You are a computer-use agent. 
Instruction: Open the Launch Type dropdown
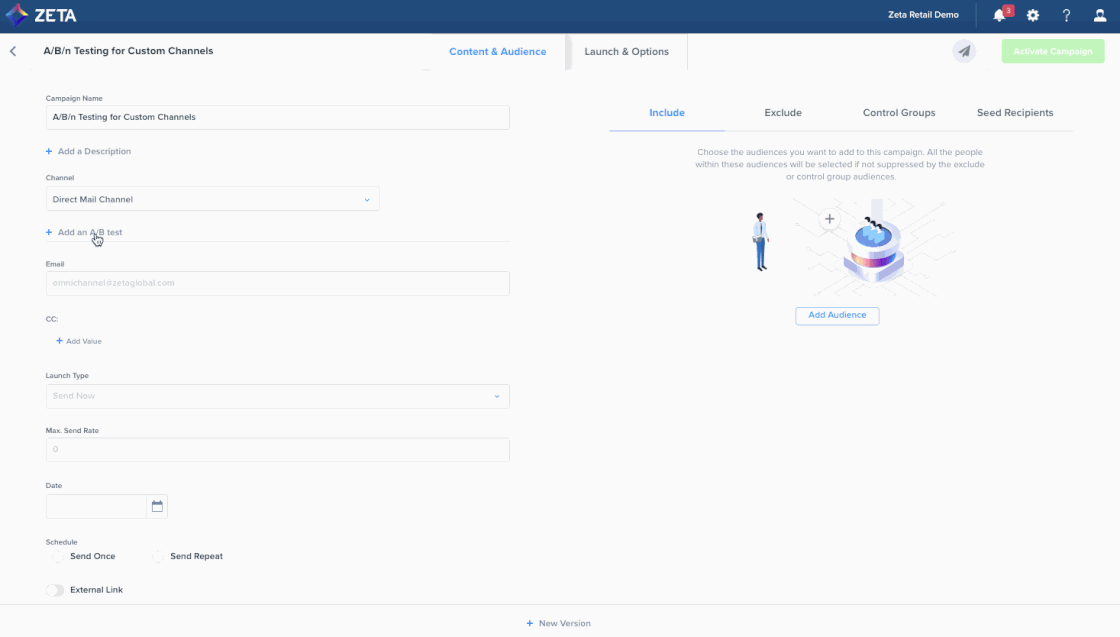tap(277, 396)
